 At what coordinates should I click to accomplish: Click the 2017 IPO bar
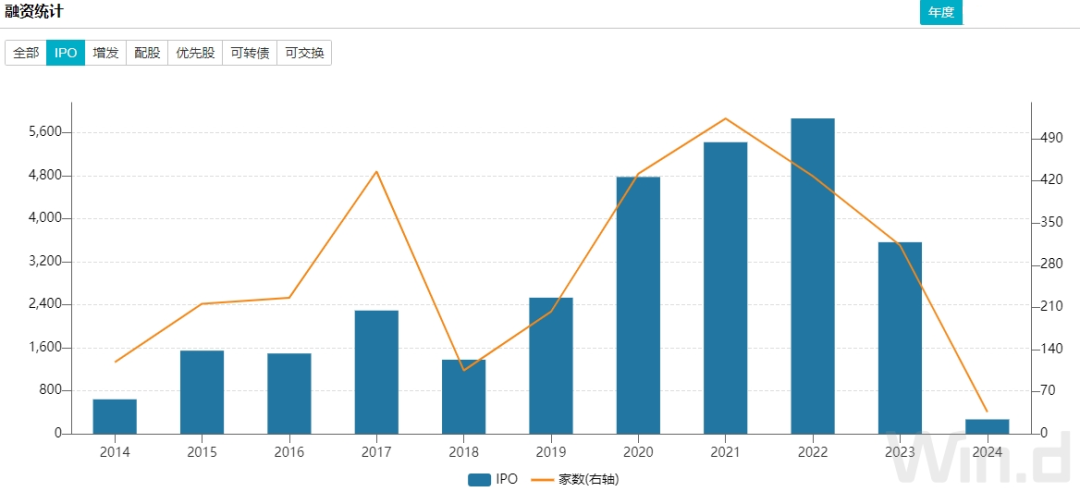(377, 372)
